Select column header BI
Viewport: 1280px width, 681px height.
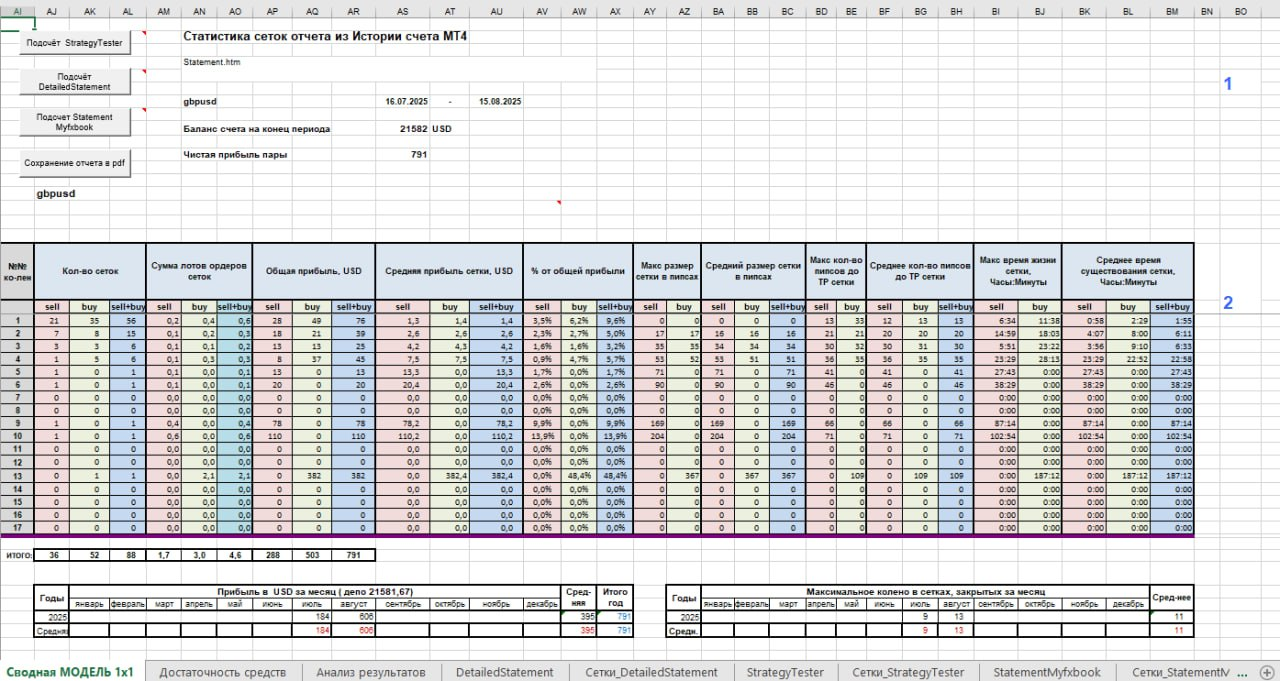(x=996, y=10)
